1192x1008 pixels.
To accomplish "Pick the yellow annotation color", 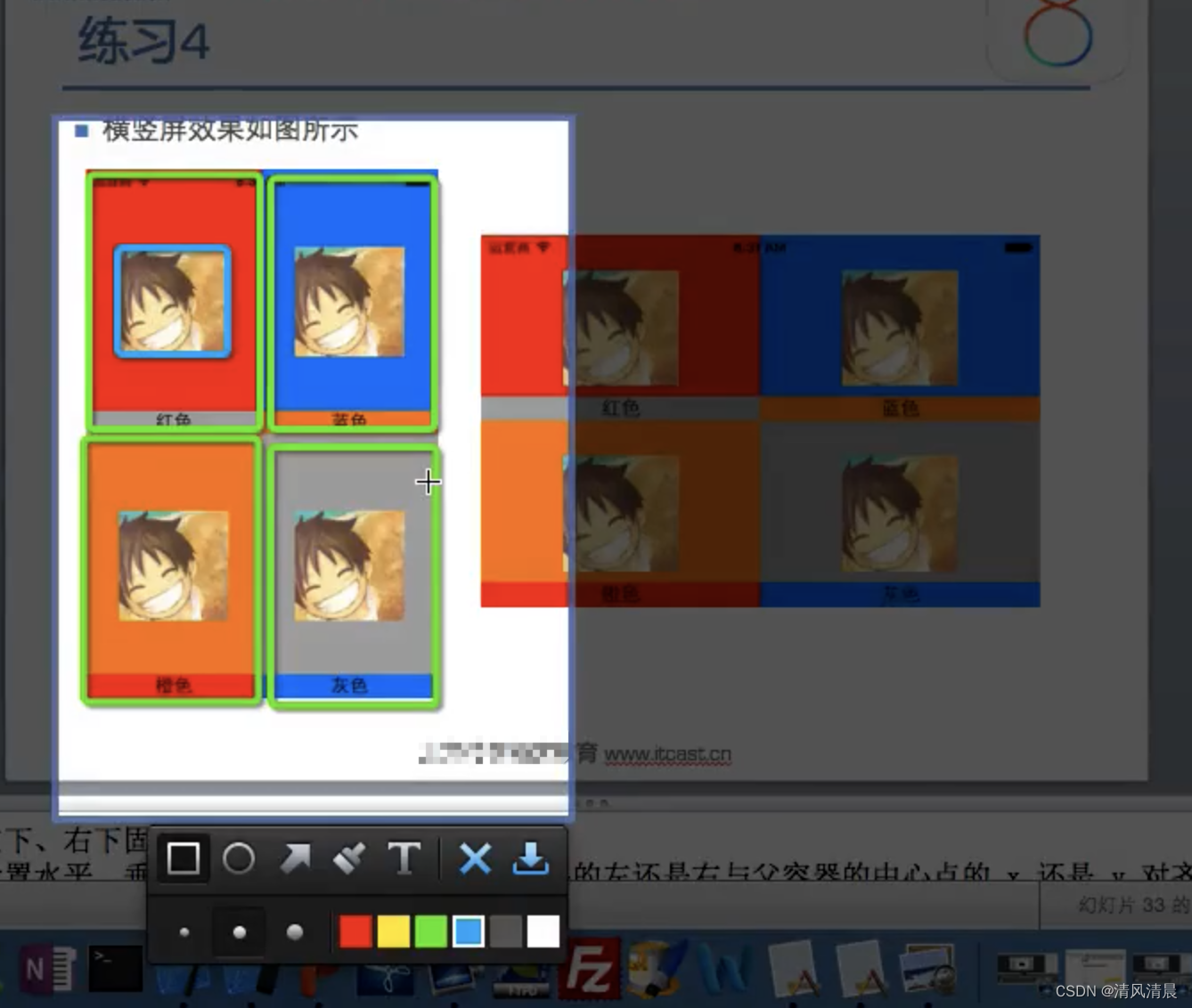I will tap(393, 932).
